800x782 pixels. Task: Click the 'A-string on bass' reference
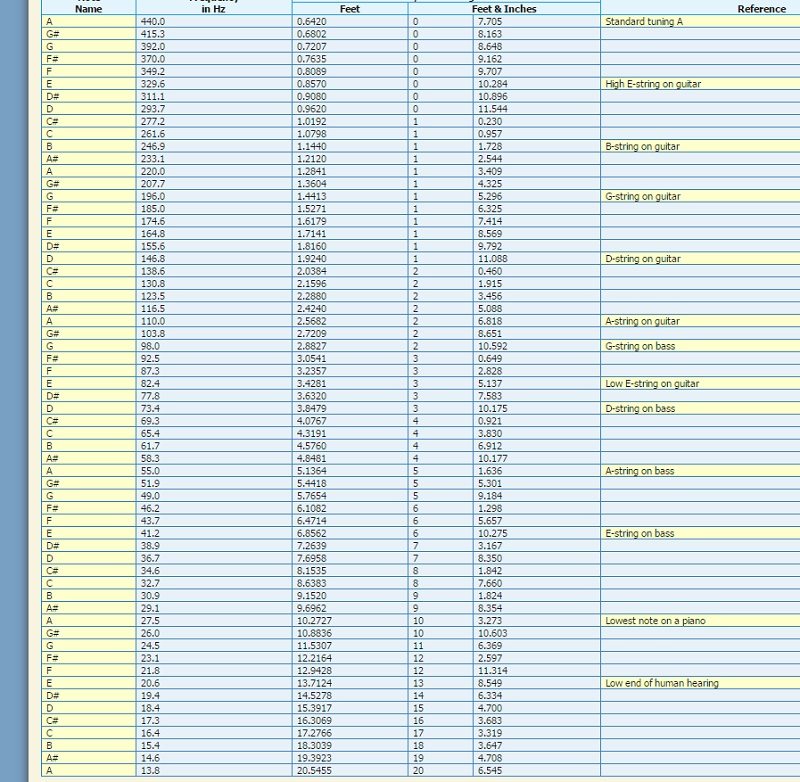[x=700, y=471]
